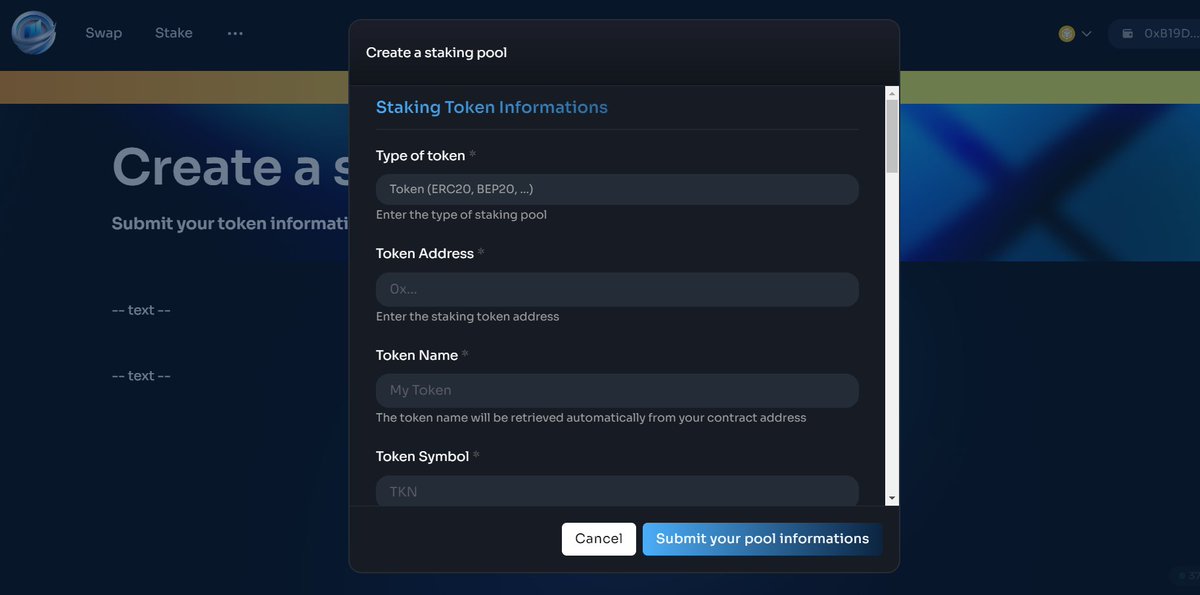Open the ellipsis menu in the navbar
Screen dimensions: 1200x595
click(x=235, y=33)
